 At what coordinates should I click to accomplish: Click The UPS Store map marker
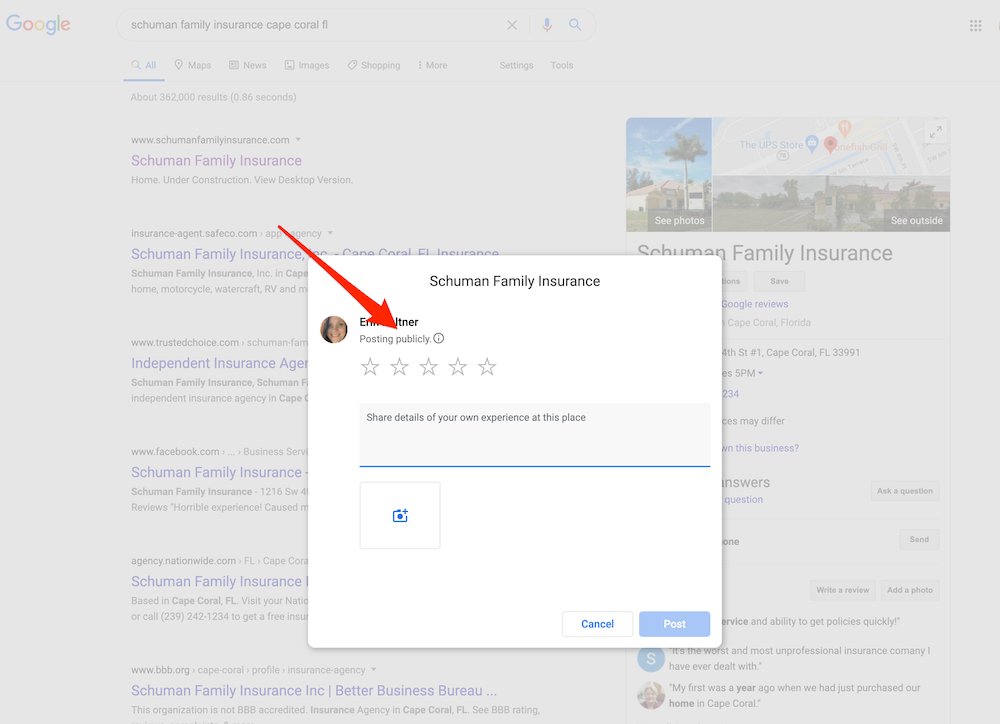point(811,144)
